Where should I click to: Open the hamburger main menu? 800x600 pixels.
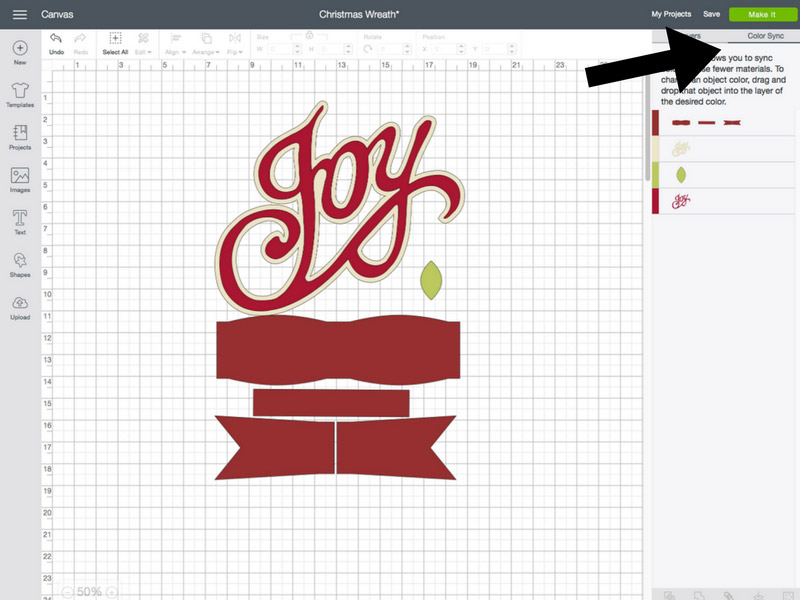pos(20,14)
